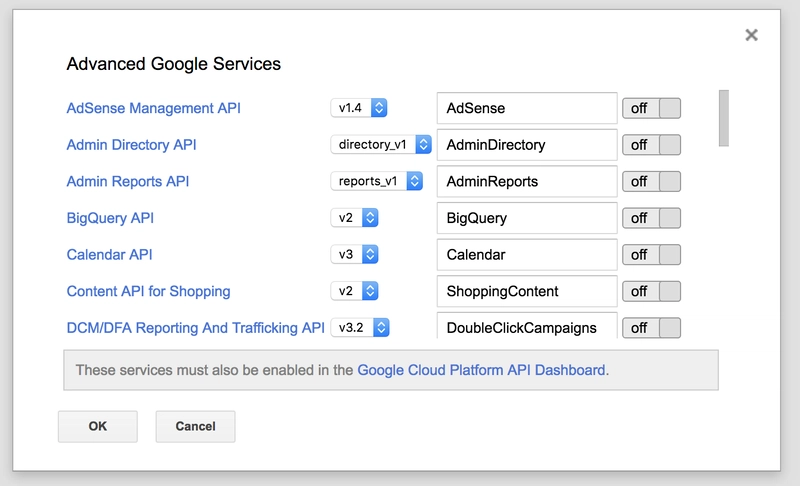
Task: Open Content API for Shopping link
Action: pos(148,291)
